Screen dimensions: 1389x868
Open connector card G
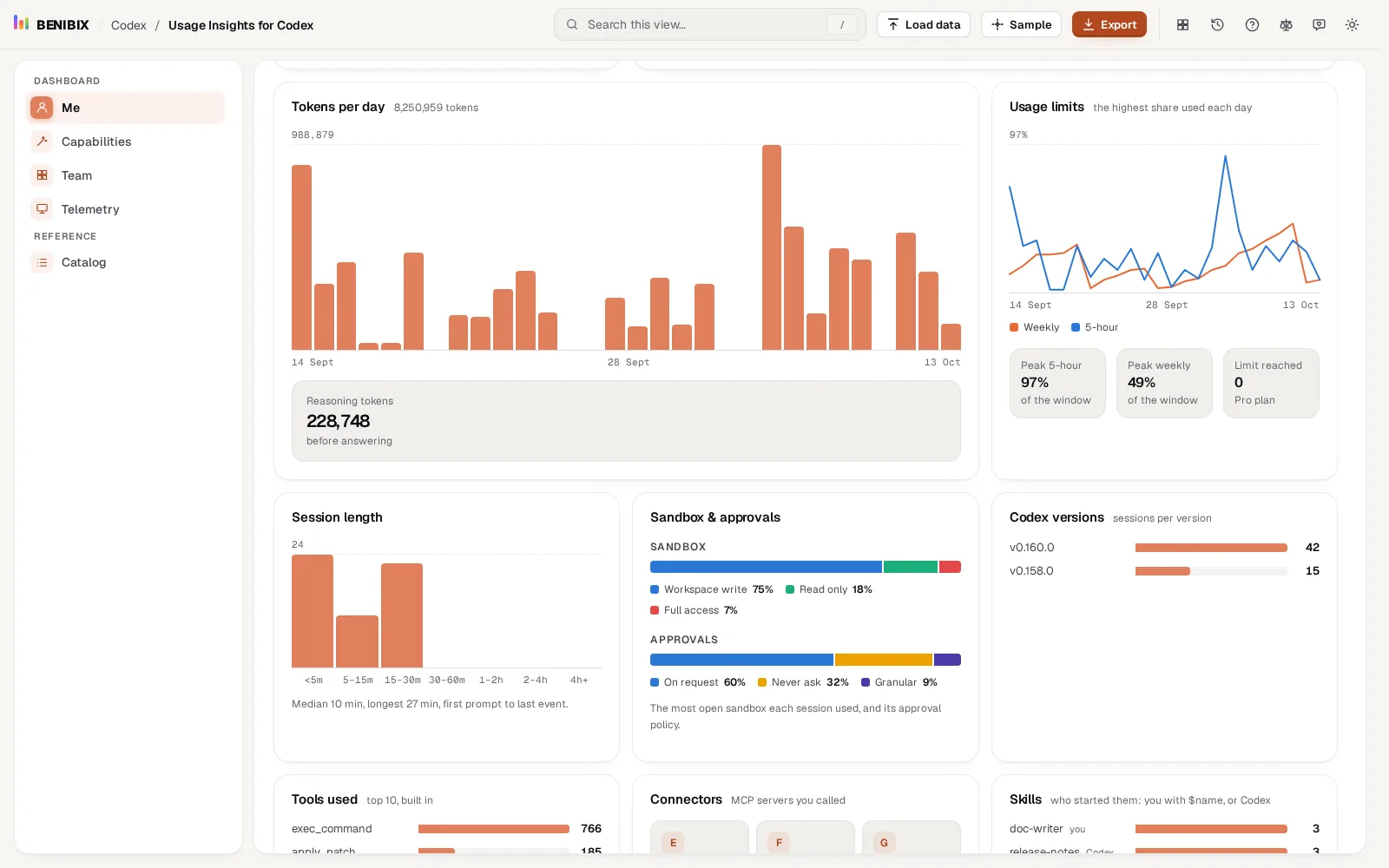912,837
